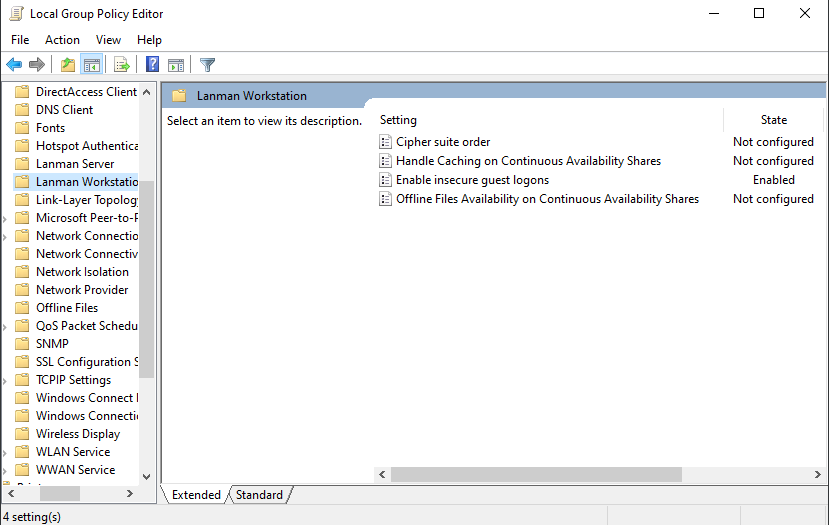Click the DNS Client folder icon

coord(22,110)
